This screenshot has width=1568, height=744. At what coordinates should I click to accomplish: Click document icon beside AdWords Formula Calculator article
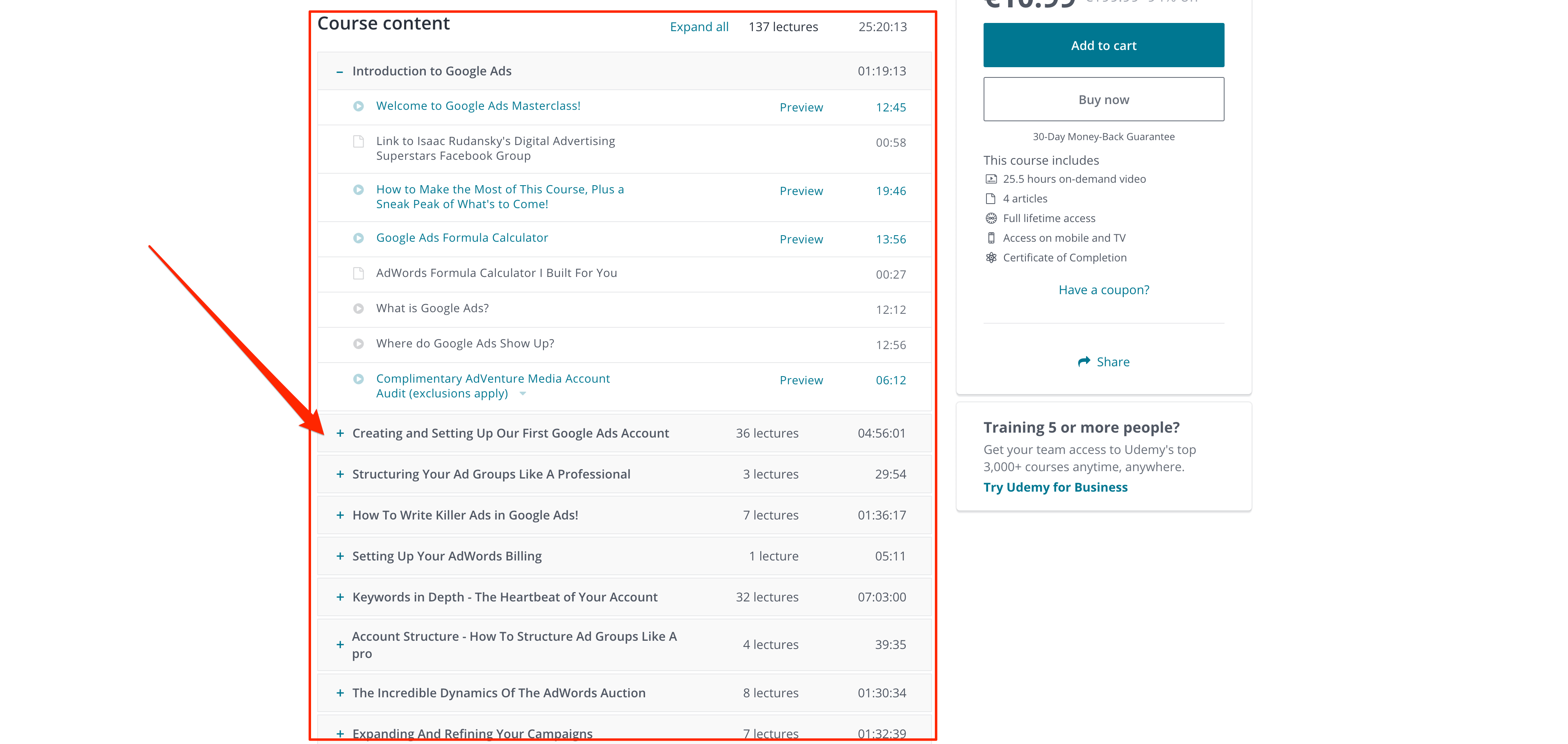tap(359, 273)
